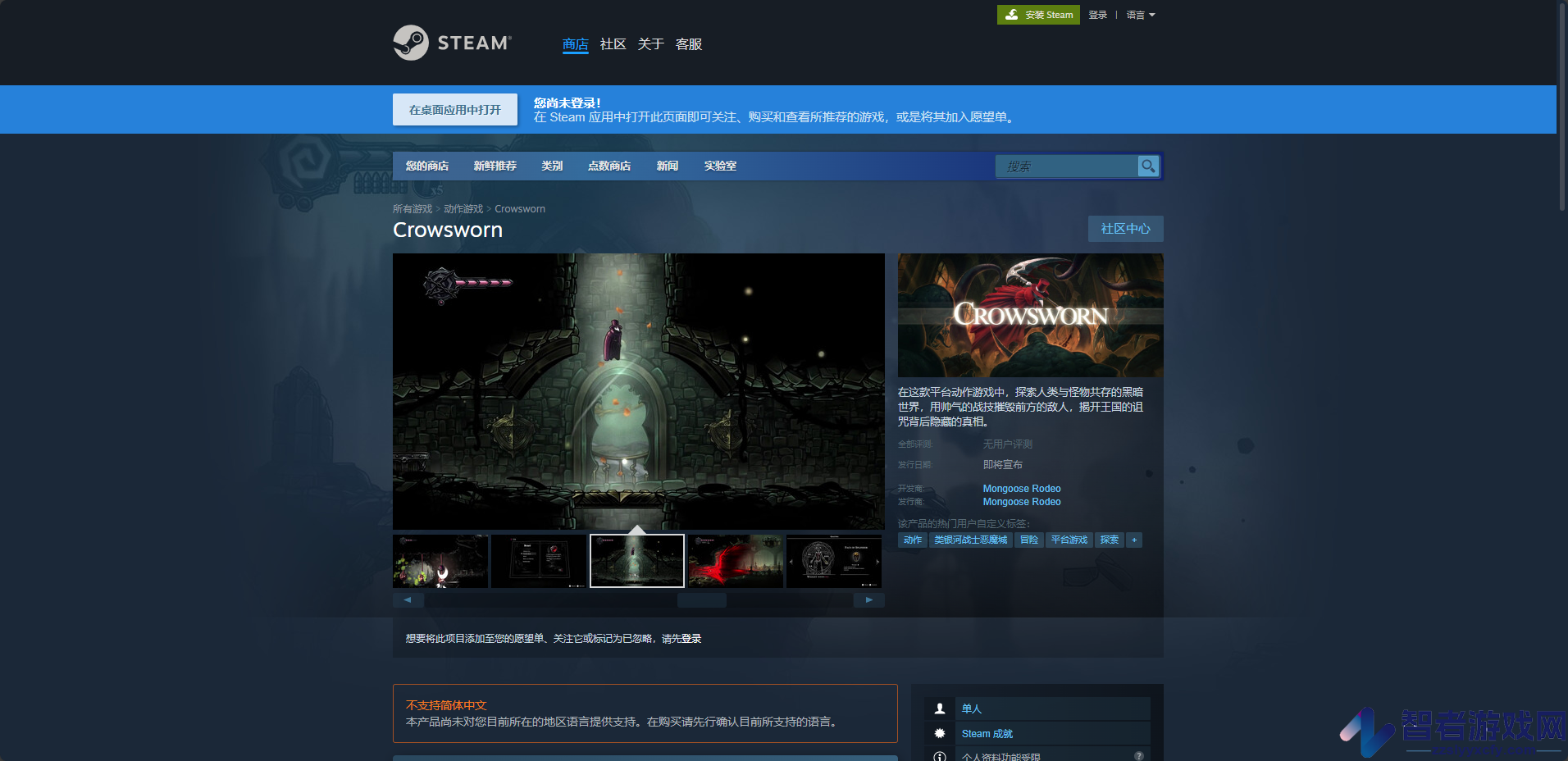Focus the 搜索 store search field
Image resolution: width=1568 pixels, height=761 pixels.
point(1066,166)
